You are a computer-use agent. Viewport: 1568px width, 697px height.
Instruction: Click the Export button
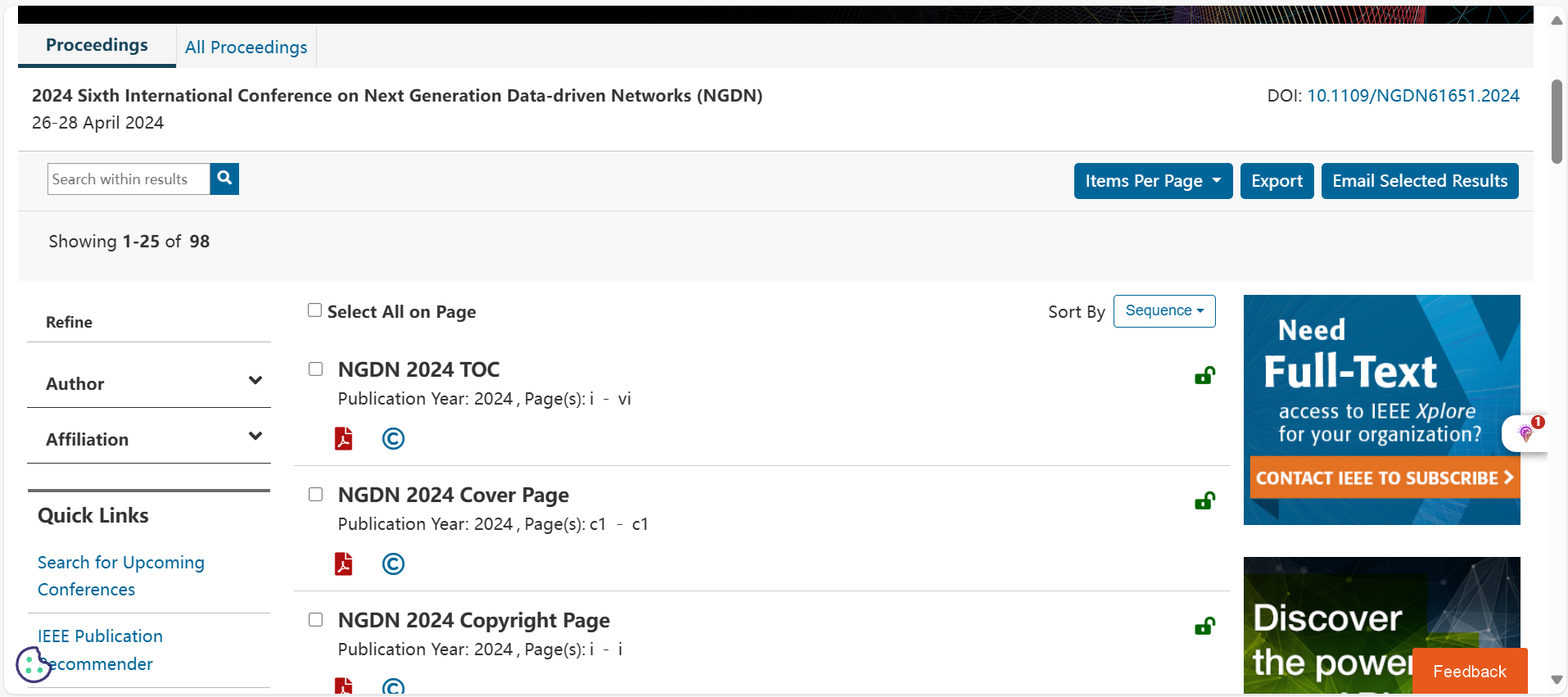pyautogui.click(x=1276, y=181)
